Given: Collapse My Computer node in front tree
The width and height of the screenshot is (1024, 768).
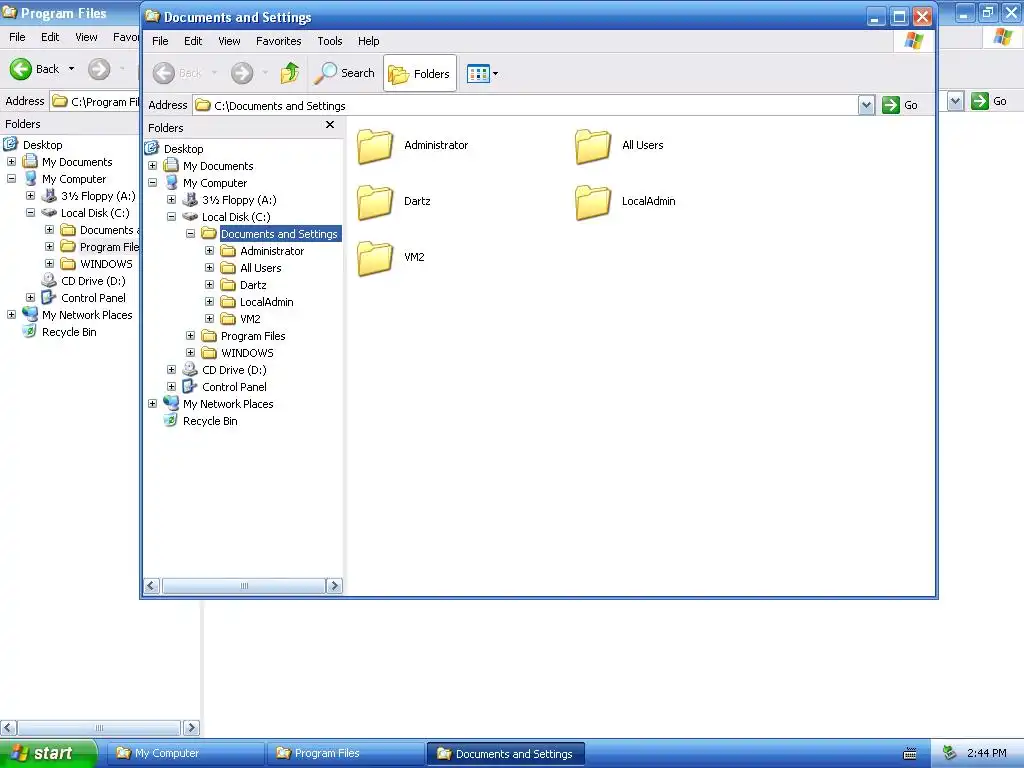Looking at the screenshot, I should 153,183.
